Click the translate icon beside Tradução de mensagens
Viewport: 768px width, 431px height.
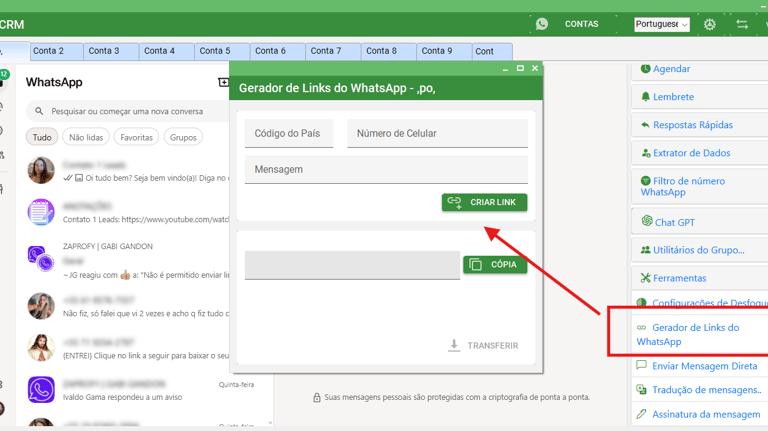641,389
